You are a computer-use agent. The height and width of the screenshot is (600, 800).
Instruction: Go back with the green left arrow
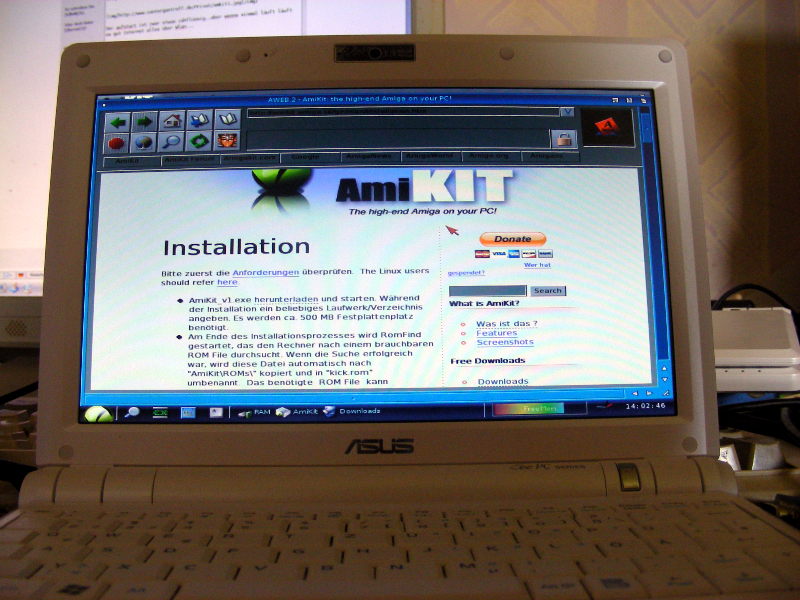click(x=118, y=122)
